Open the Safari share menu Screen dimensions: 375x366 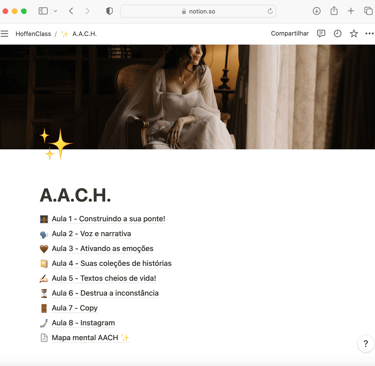334,11
